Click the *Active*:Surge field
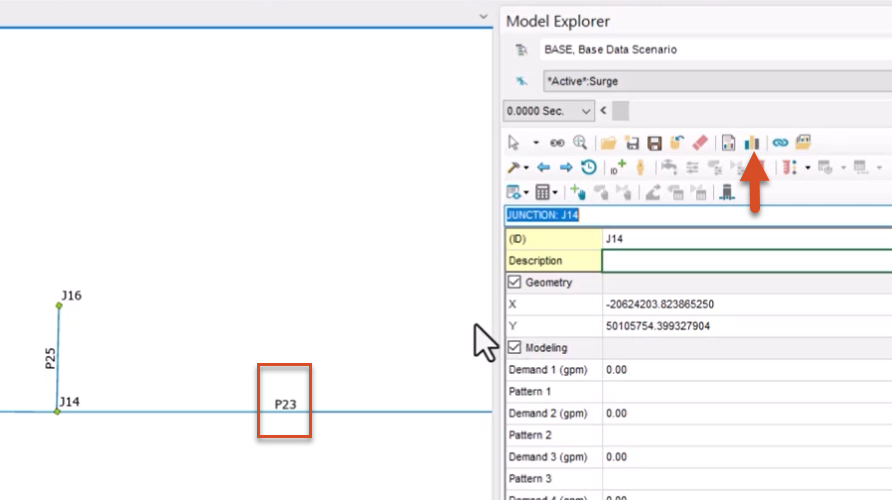Screen dimensions: 892x500 pyautogui.click(x=717, y=81)
